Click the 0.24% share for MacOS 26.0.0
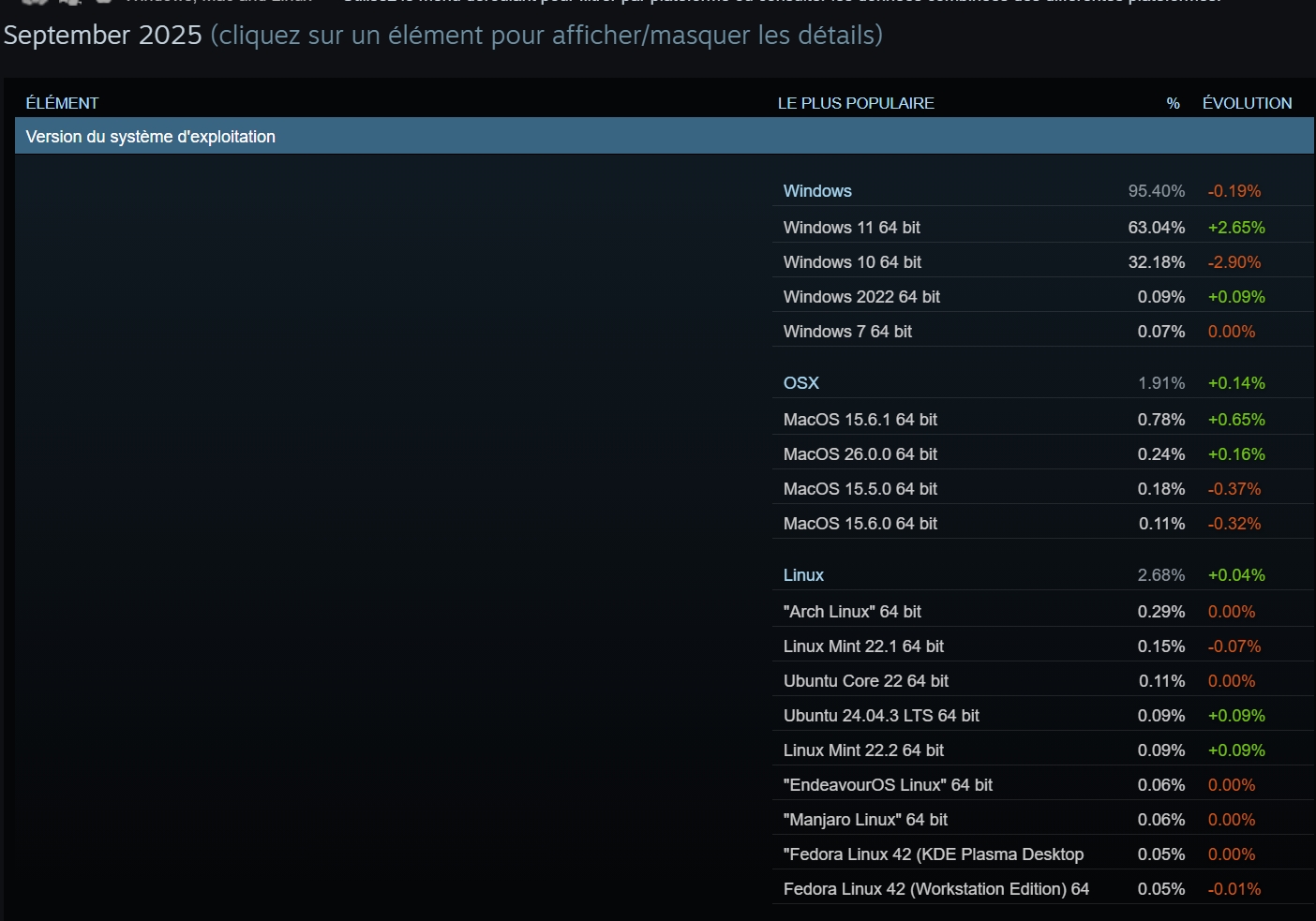The height and width of the screenshot is (921, 1316). pyautogui.click(x=1161, y=454)
